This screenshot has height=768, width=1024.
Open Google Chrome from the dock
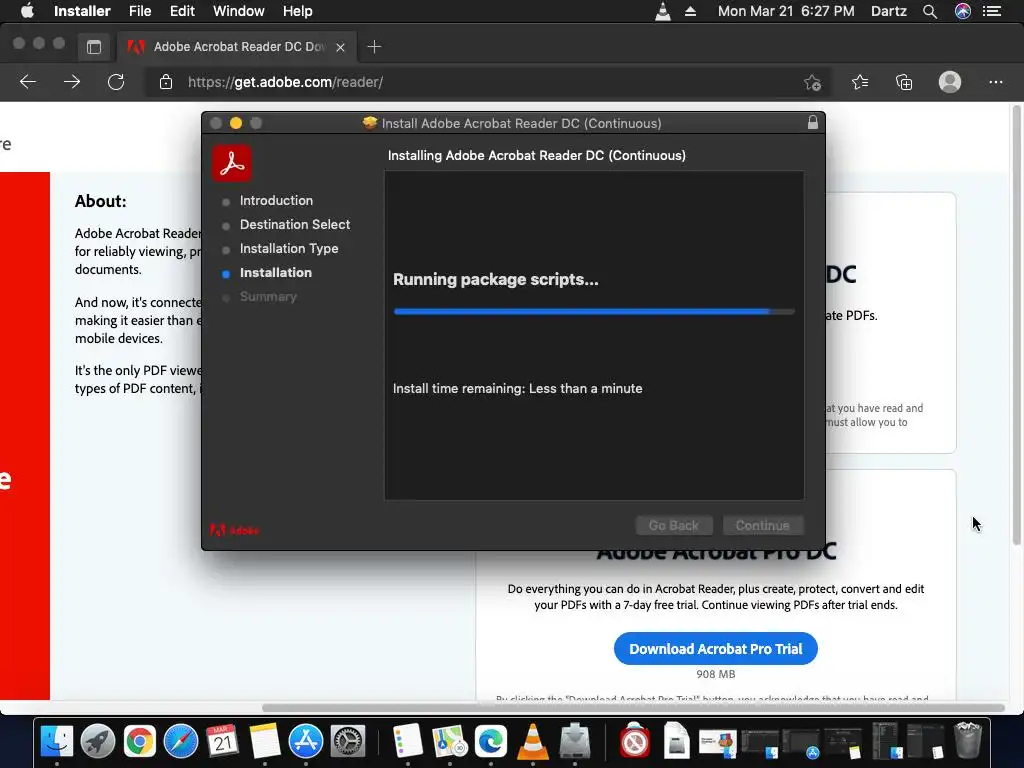click(x=140, y=741)
